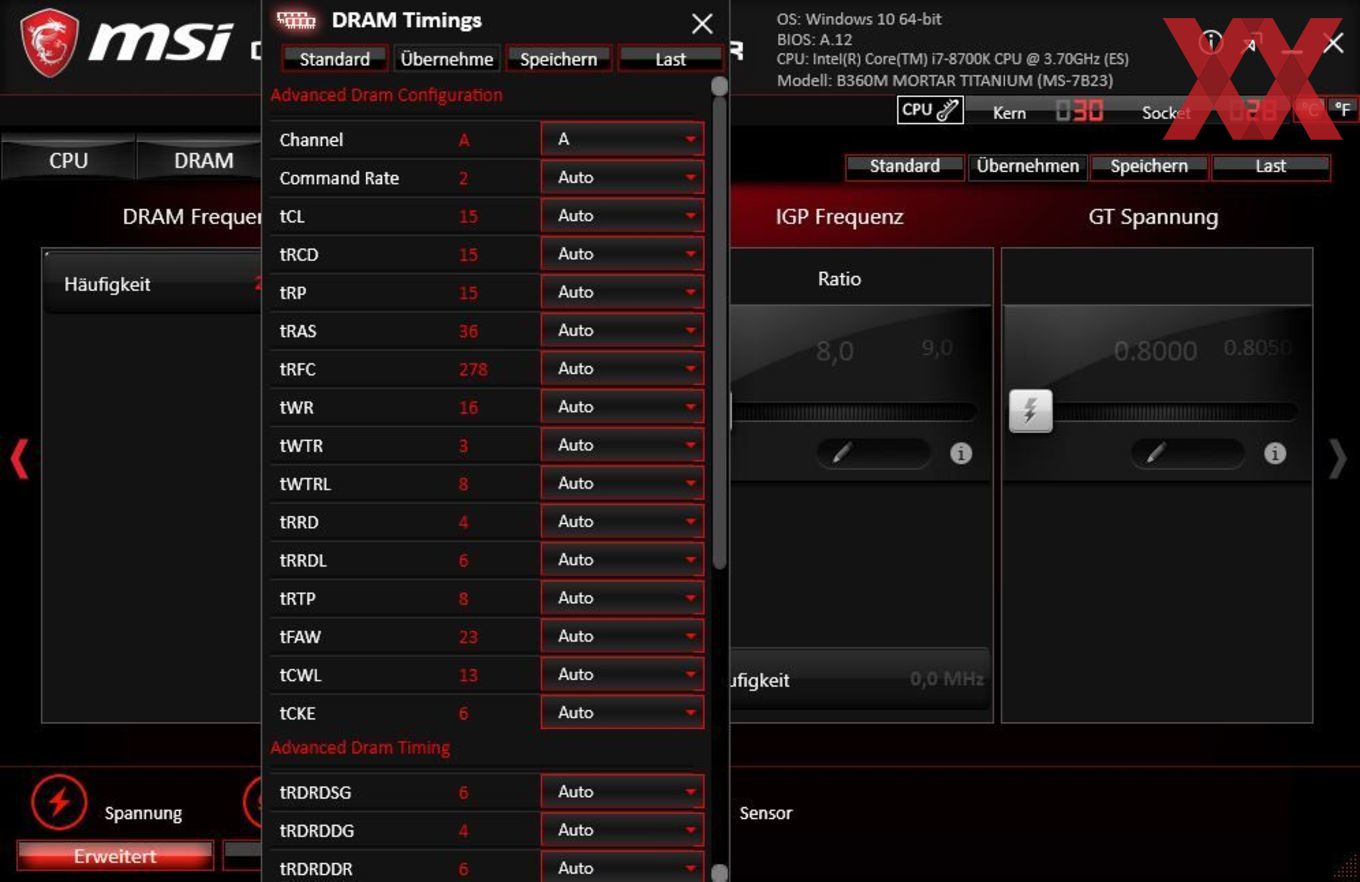The height and width of the screenshot is (882, 1360).
Task: Click Speichern in DRAM Timings dialog
Action: [x=559, y=59]
